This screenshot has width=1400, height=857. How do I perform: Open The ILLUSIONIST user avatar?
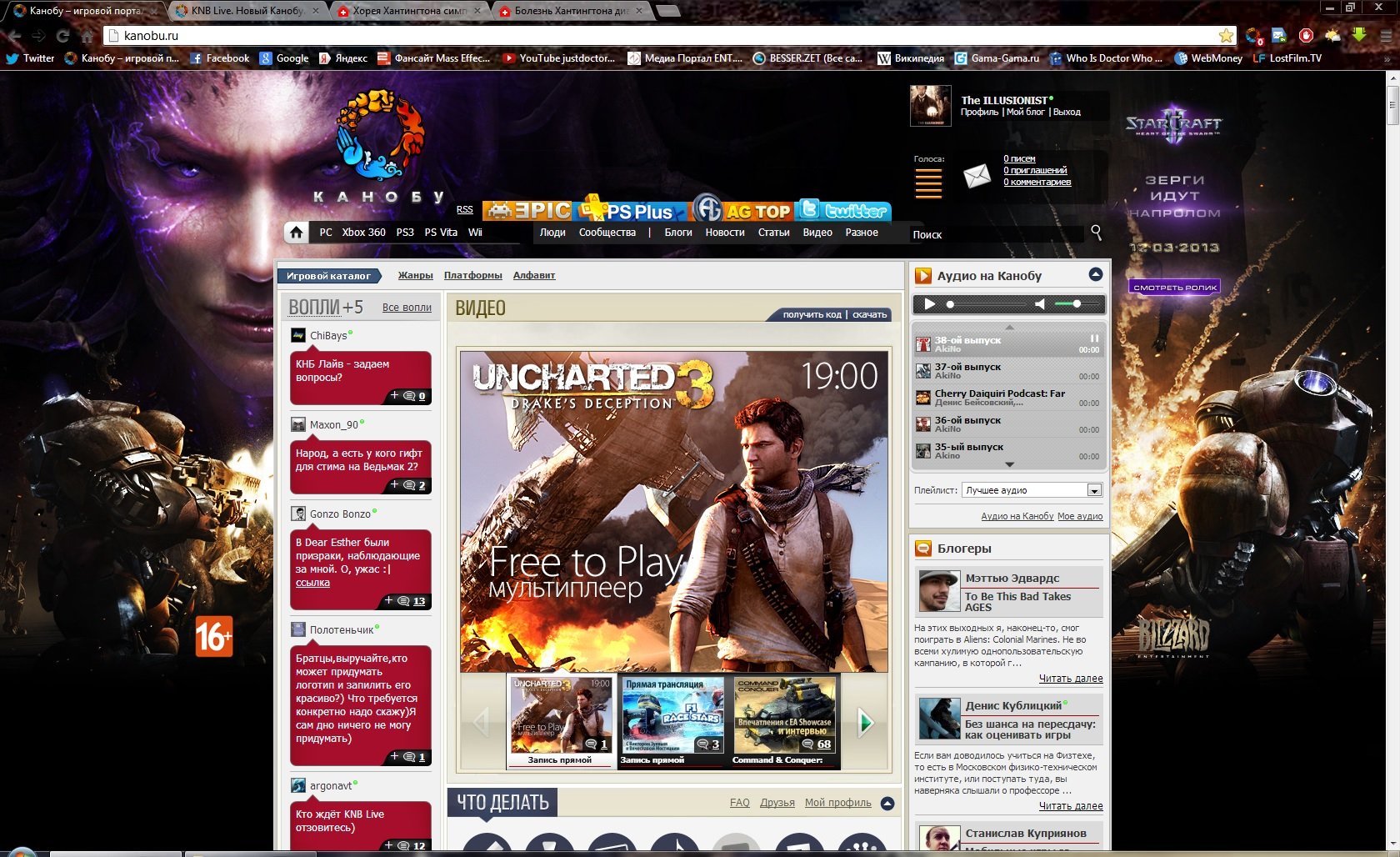[x=930, y=106]
